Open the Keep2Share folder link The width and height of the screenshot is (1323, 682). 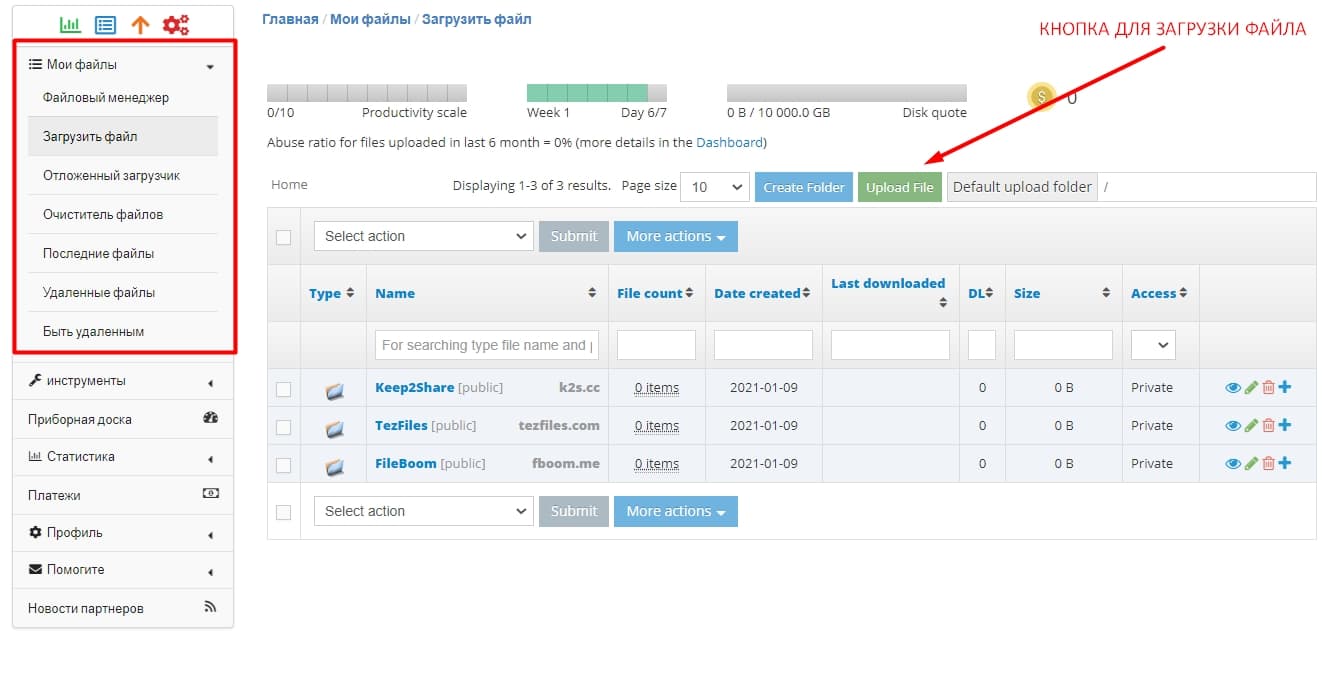pyautogui.click(x=415, y=387)
